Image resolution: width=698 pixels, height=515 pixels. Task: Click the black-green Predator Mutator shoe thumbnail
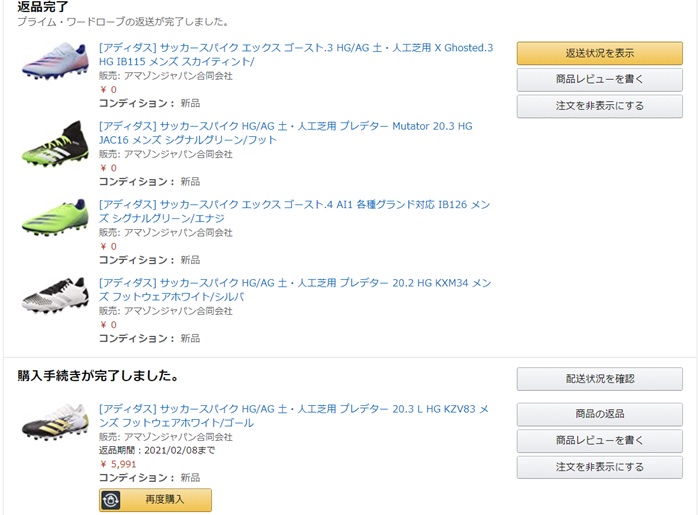pyautogui.click(x=55, y=143)
